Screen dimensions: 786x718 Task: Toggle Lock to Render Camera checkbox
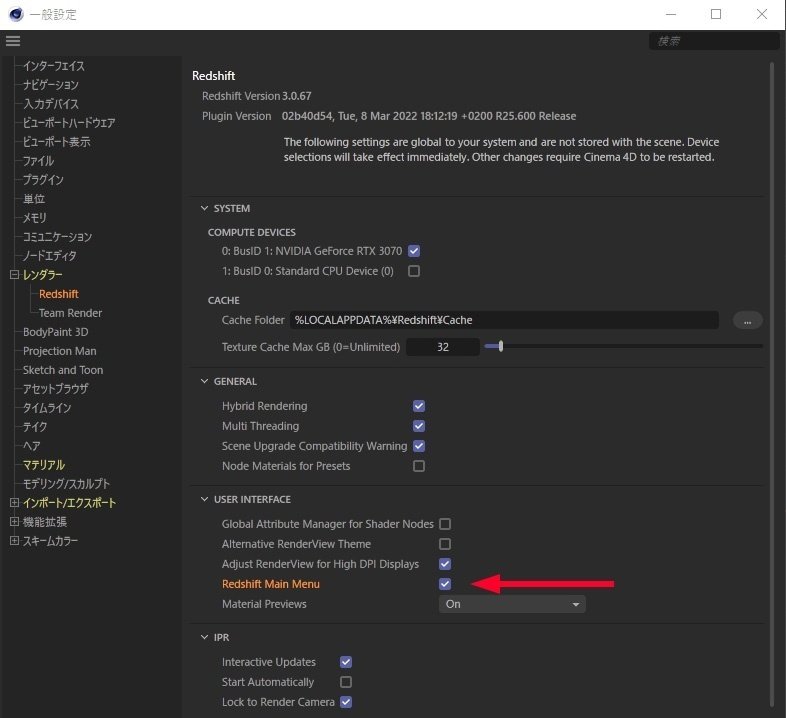pyautogui.click(x=346, y=702)
